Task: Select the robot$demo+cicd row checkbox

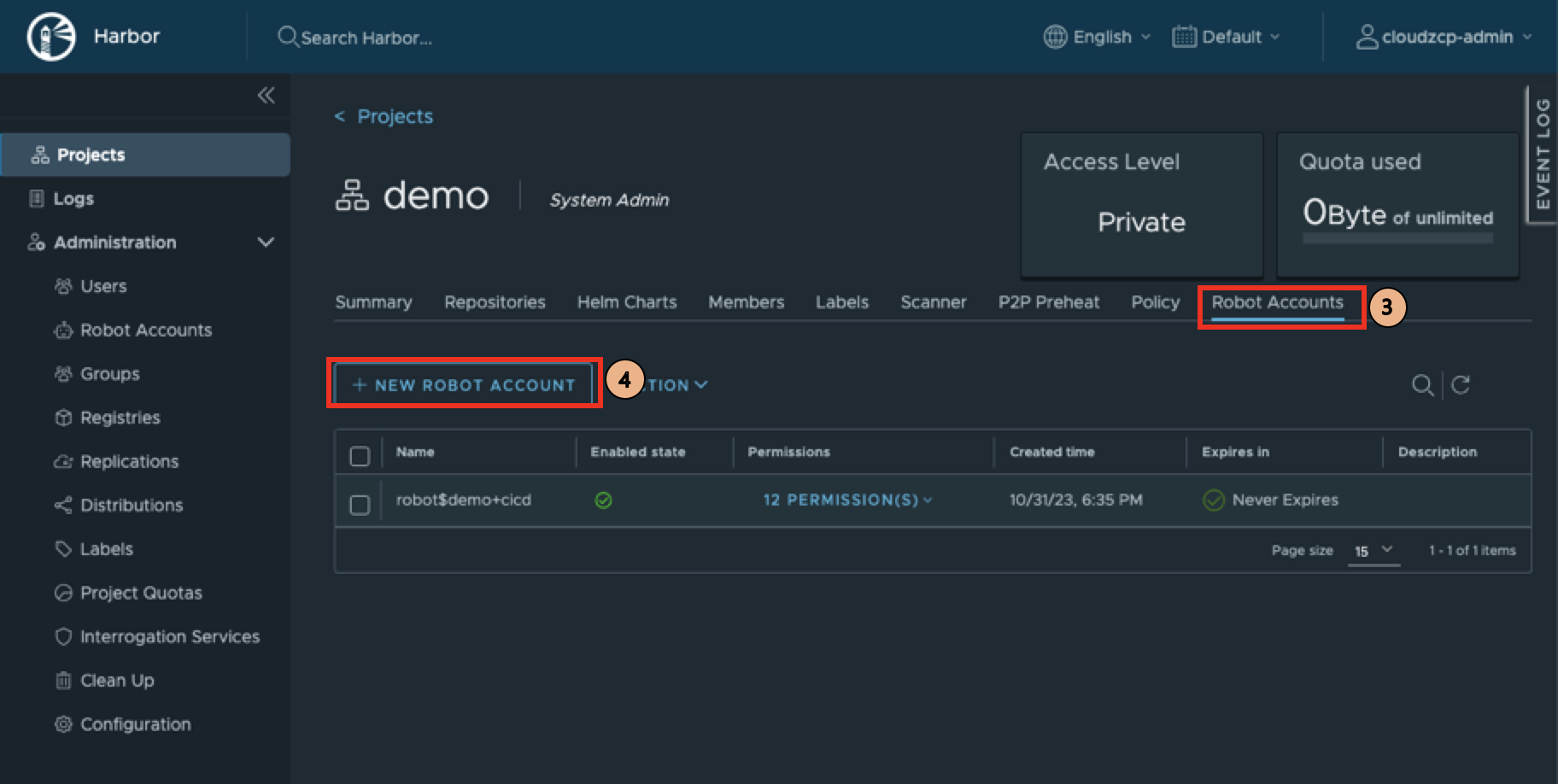Action: coord(360,505)
